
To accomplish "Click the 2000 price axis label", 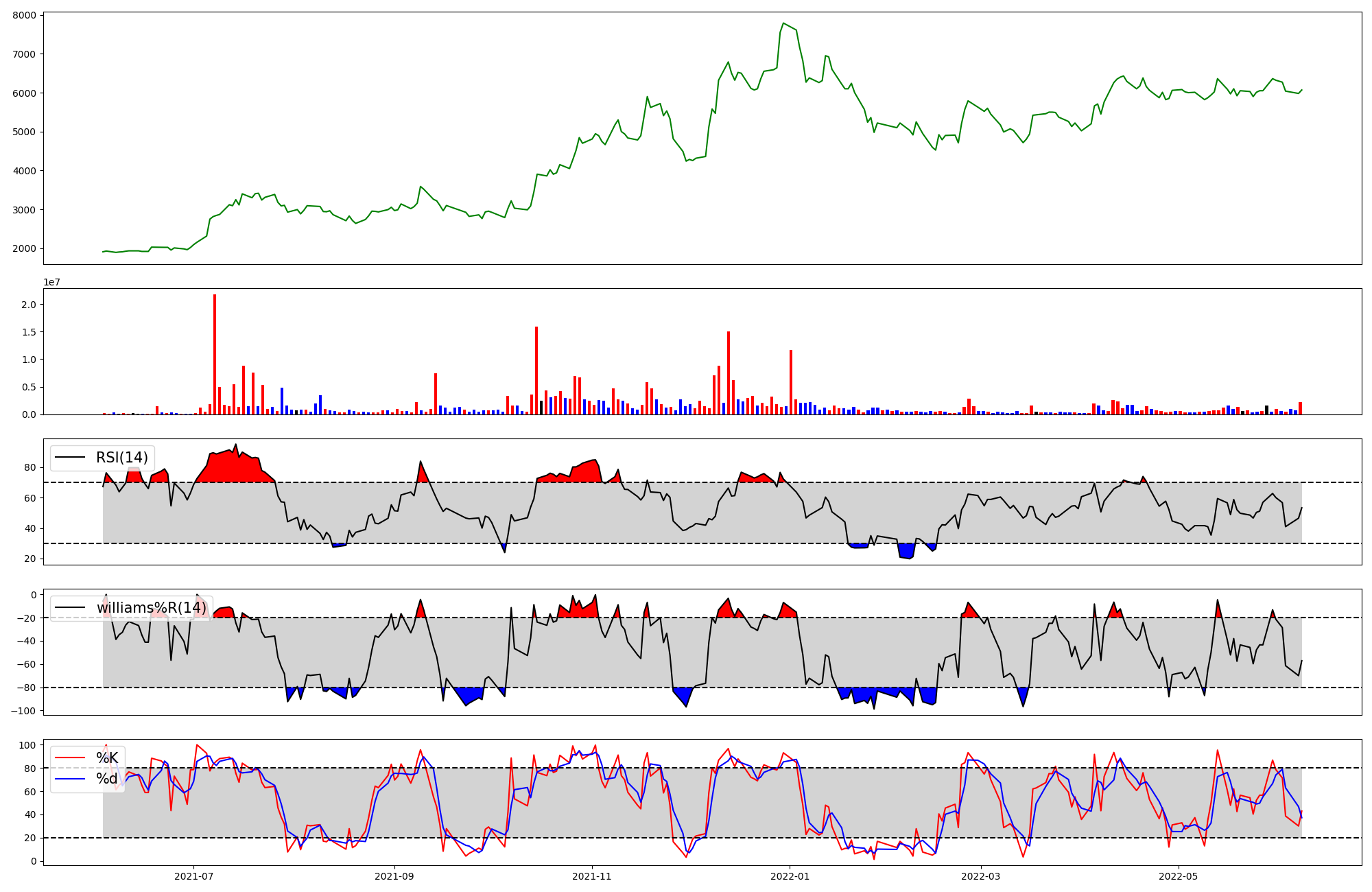I will tap(25, 248).
